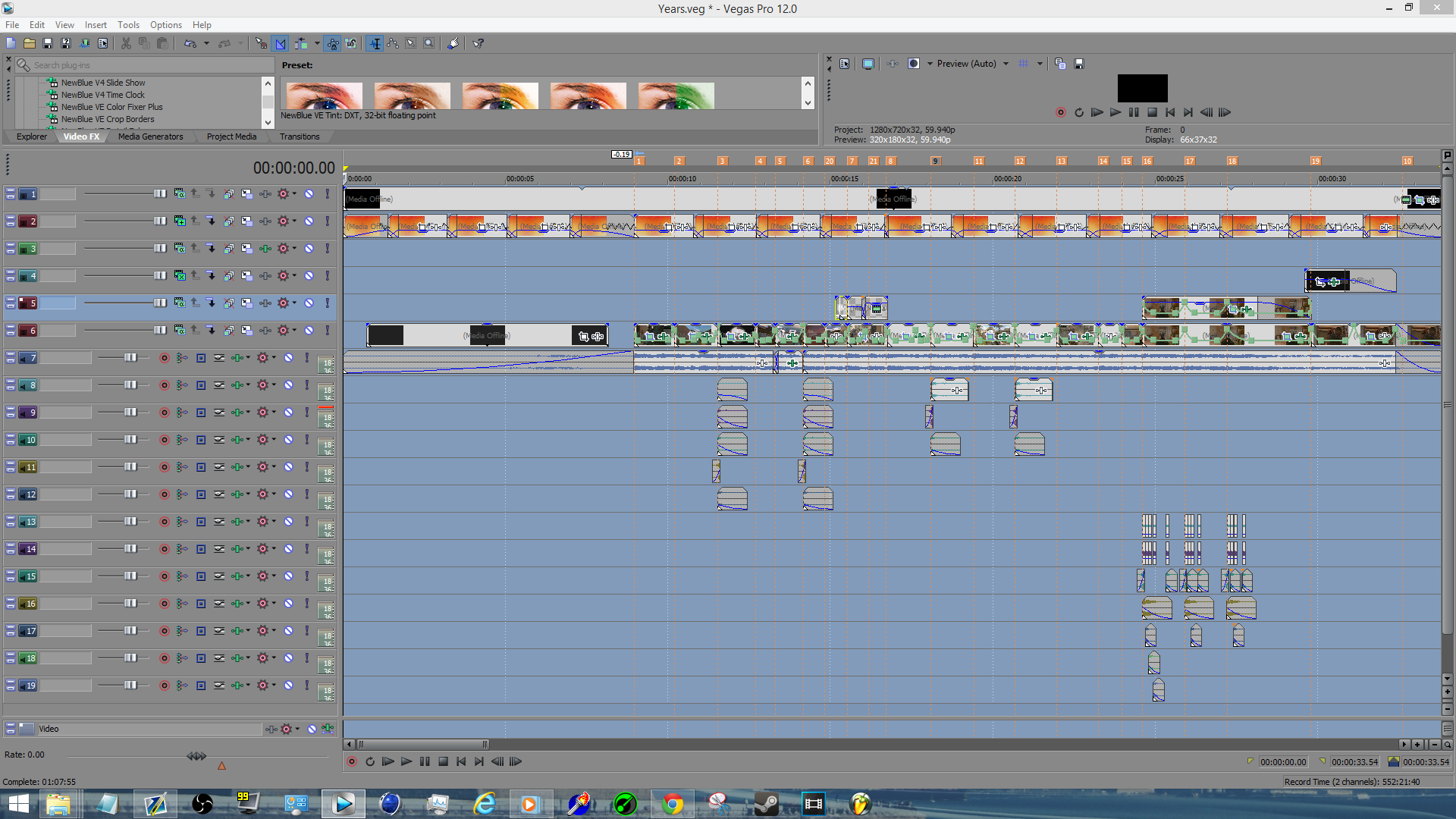Image resolution: width=1456 pixels, height=819 pixels.
Task: Arm audio track 7 for record
Action: [x=164, y=358]
